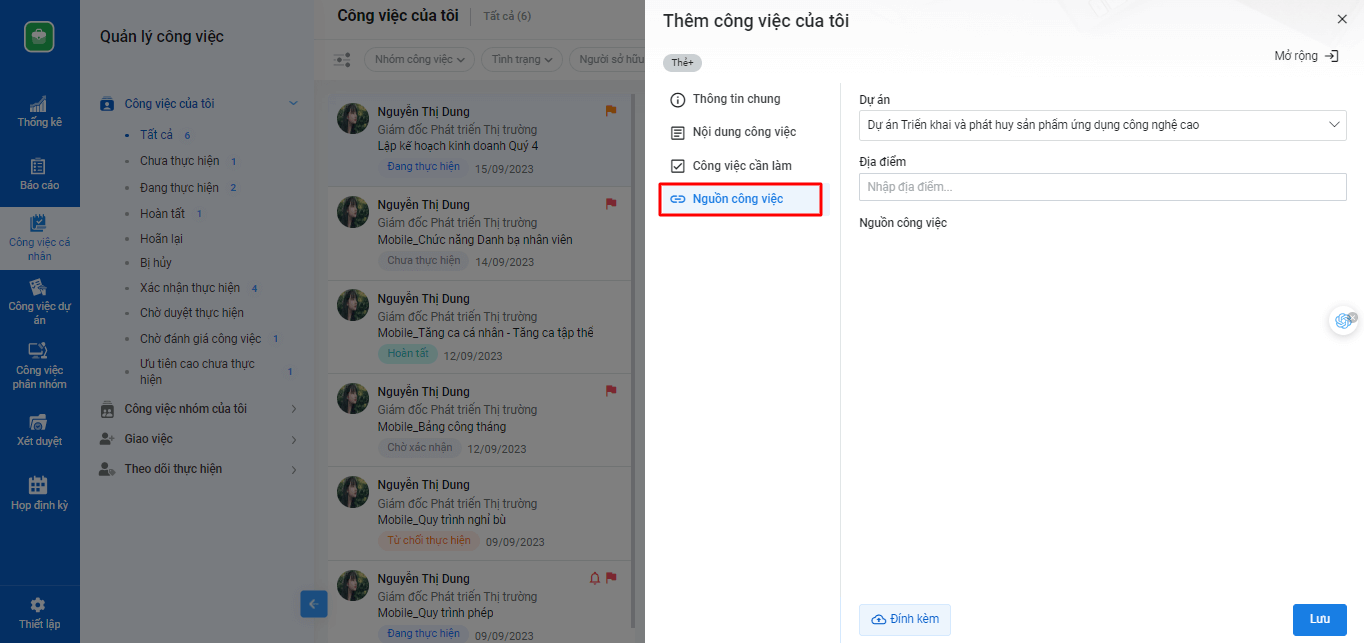Select Xác nhận thực hiện filter

click(x=190, y=288)
